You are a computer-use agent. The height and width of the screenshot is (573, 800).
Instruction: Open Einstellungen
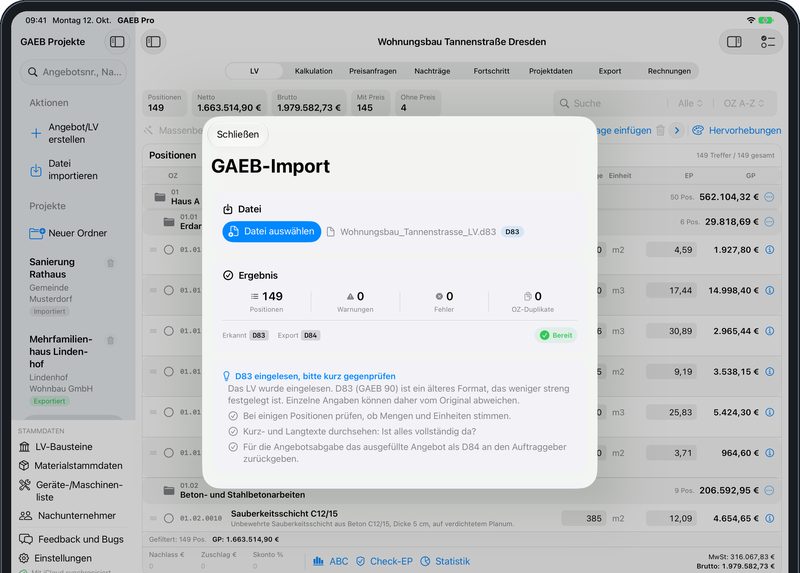[56, 558]
